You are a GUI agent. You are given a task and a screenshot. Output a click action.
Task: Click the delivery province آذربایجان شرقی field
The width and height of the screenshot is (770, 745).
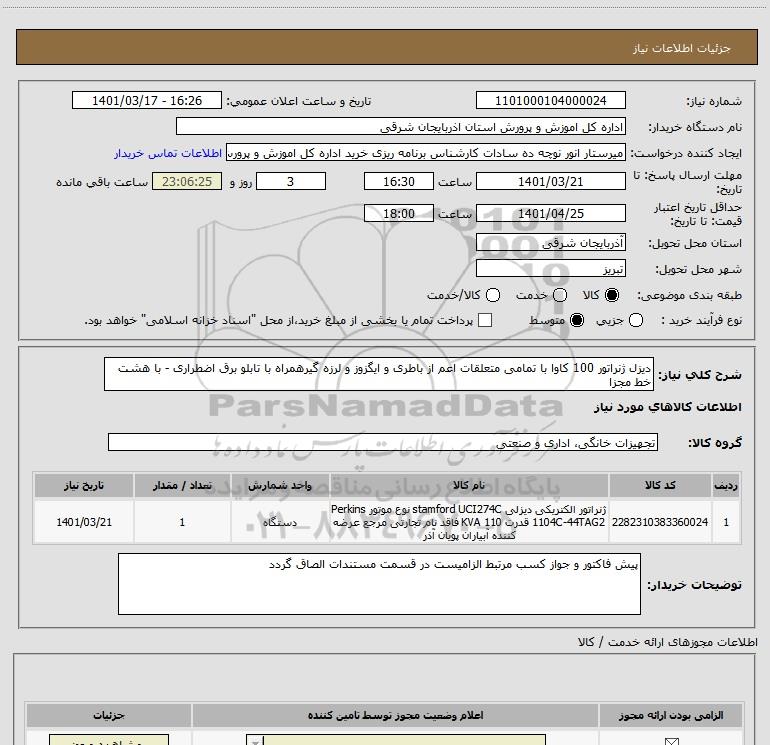[550, 243]
